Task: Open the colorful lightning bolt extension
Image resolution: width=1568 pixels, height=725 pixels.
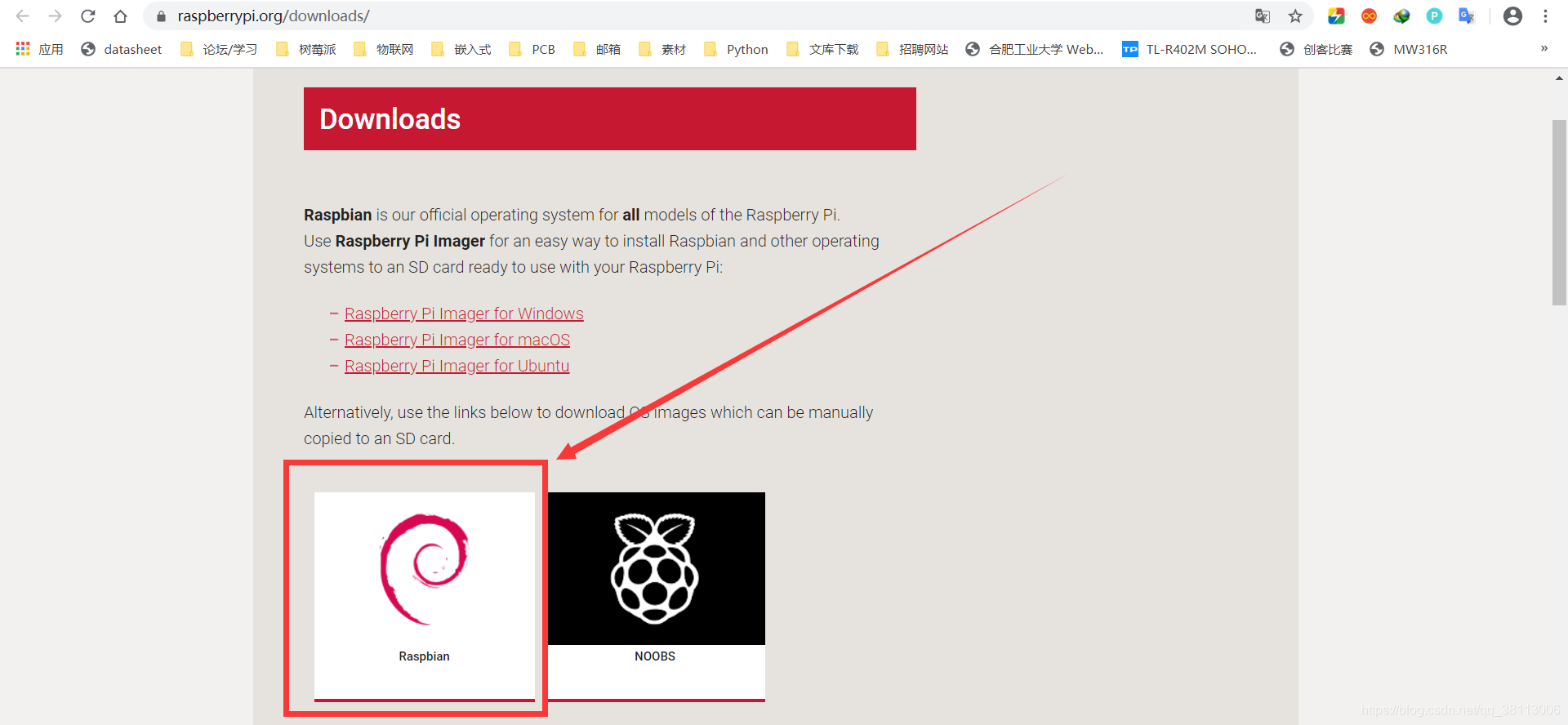Action: point(1337,16)
